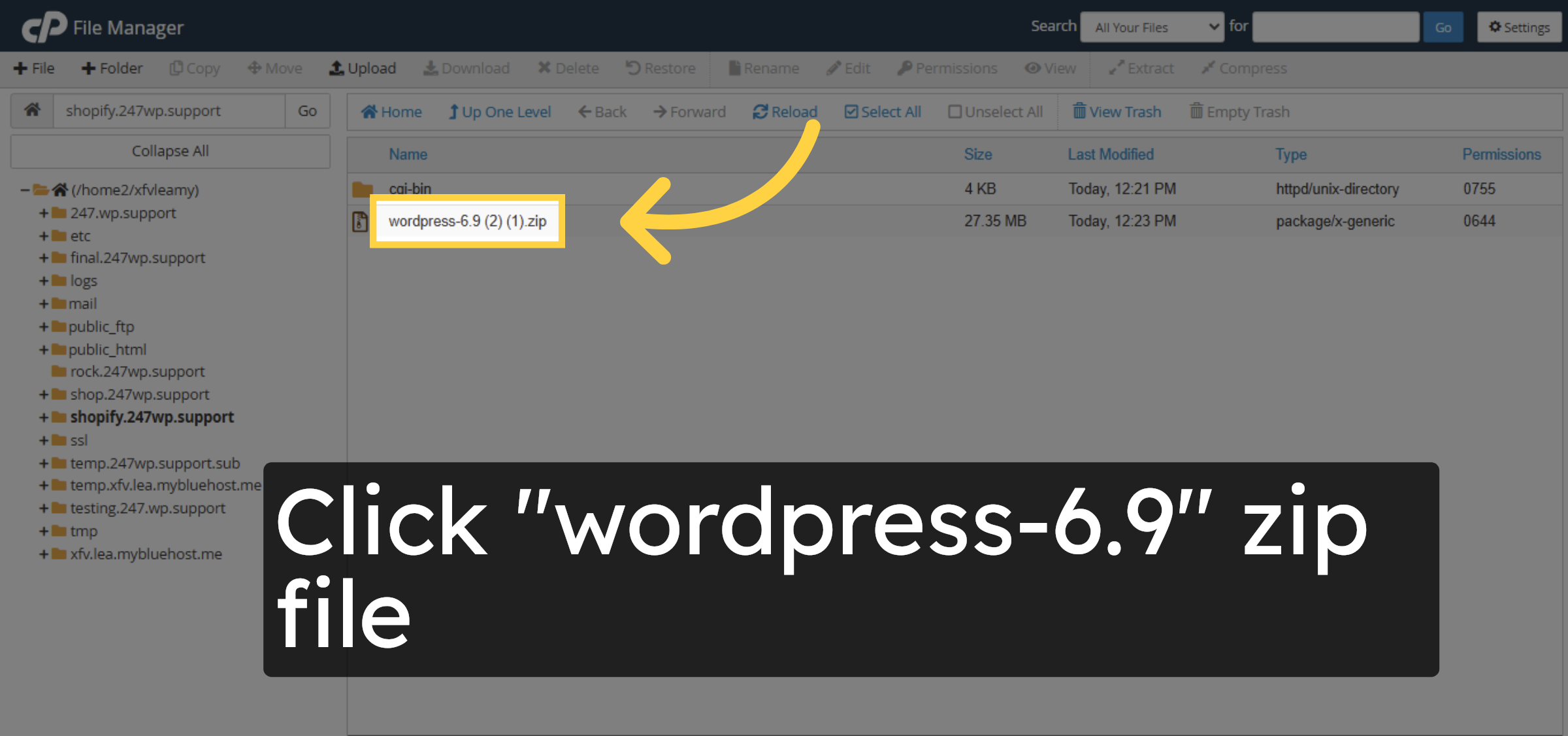Open cPanel Settings
The height and width of the screenshot is (736, 1568).
(1519, 27)
